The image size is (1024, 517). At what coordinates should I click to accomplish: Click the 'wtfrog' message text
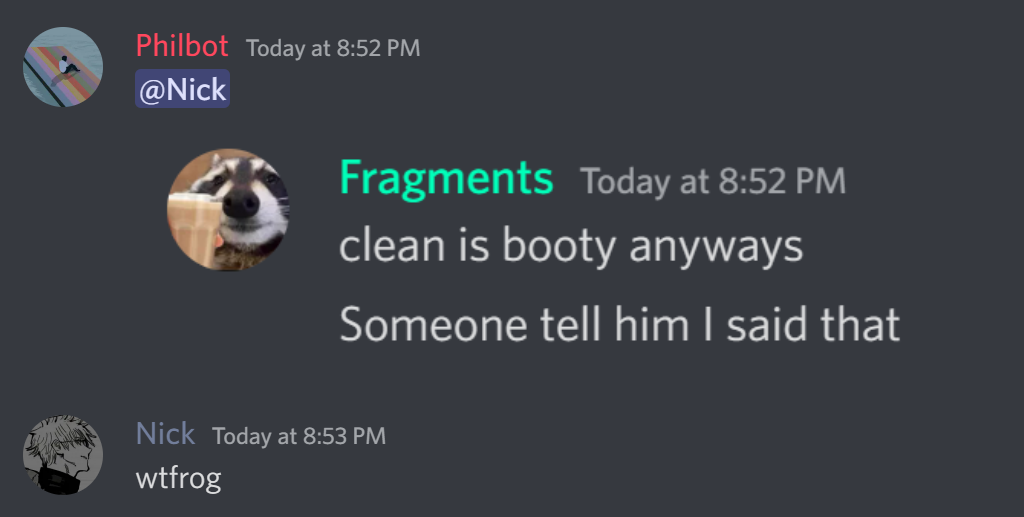click(178, 478)
